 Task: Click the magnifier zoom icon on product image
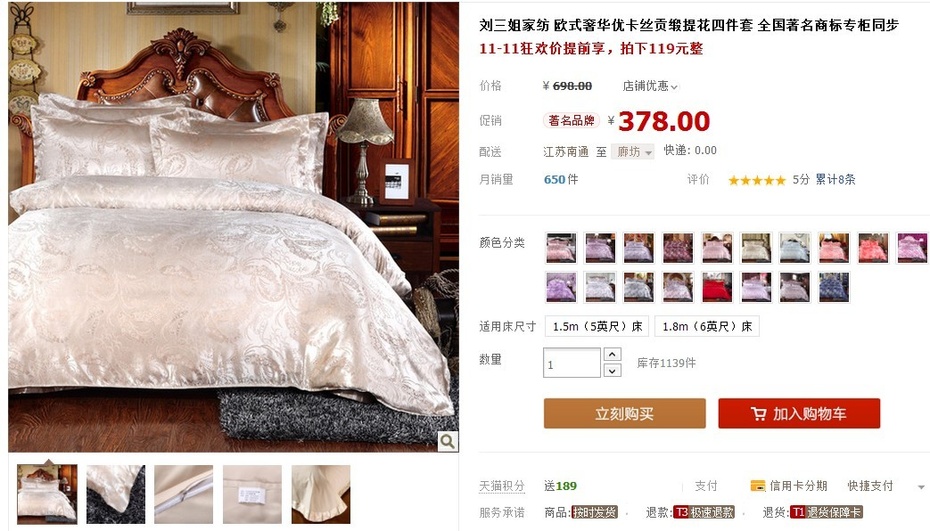pyautogui.click(x=448, y=441)
